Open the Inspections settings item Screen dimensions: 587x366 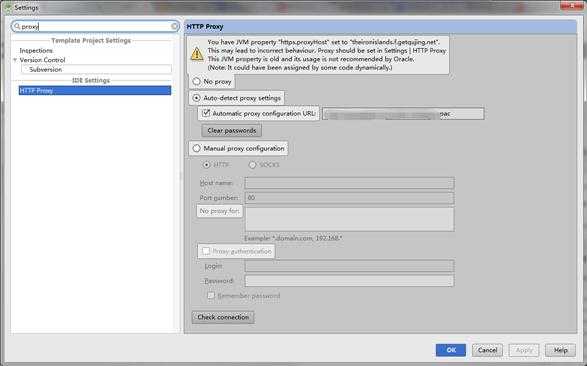tap(36, 51)
